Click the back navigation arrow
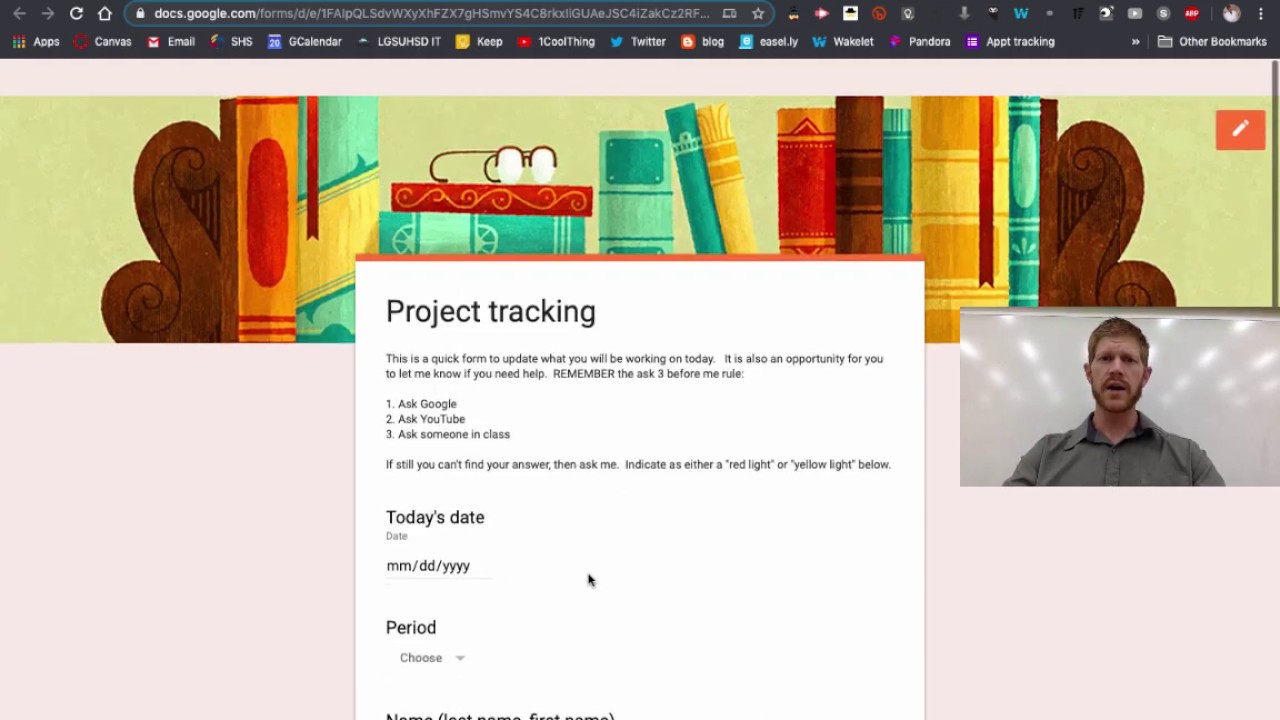Viewport: 1280px width, 720px height. [x=19, y=13]
